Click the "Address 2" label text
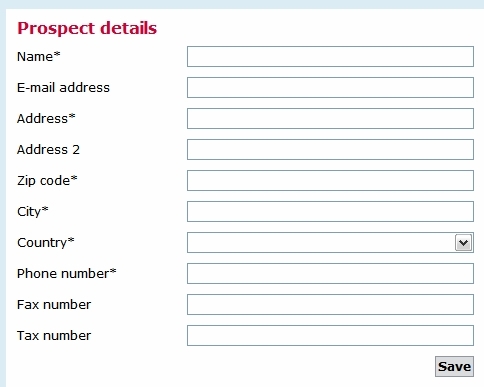The height and width of the screenshot is (387, 484). click(48, 150)
